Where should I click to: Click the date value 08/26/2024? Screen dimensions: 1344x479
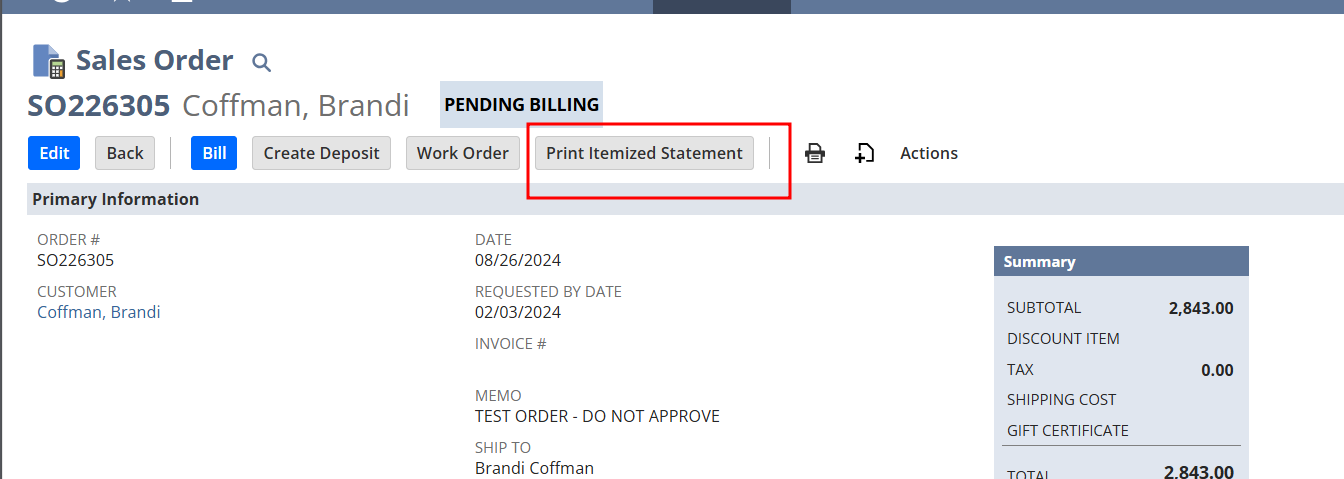tap(518, 260)
